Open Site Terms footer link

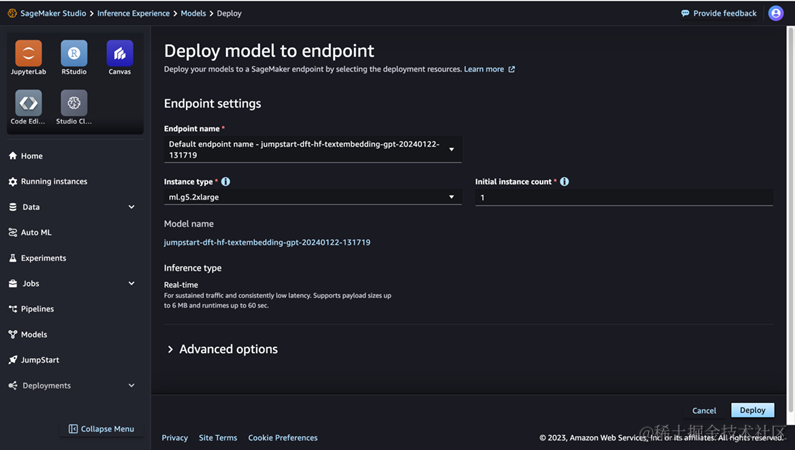[218, 438]
